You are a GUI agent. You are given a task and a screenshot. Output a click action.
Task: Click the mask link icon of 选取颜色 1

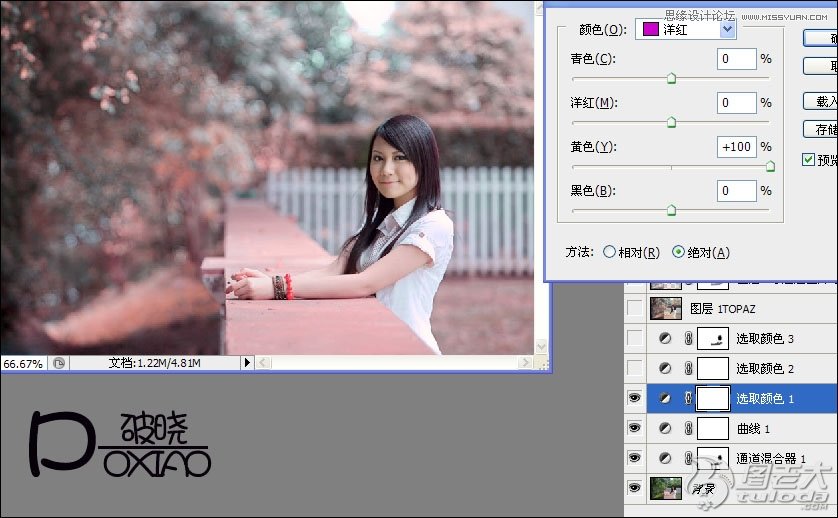pyautogui.click(x=688, y=398)
